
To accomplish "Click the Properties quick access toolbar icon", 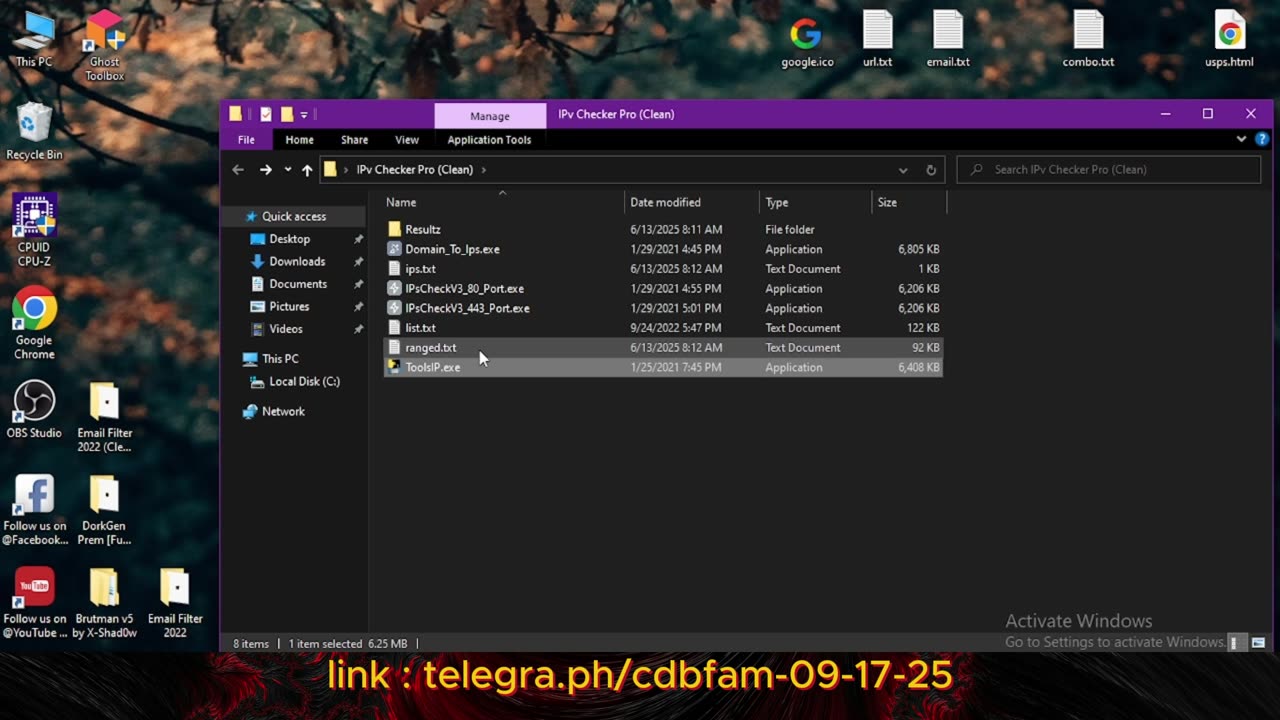I will click(266, 114).
